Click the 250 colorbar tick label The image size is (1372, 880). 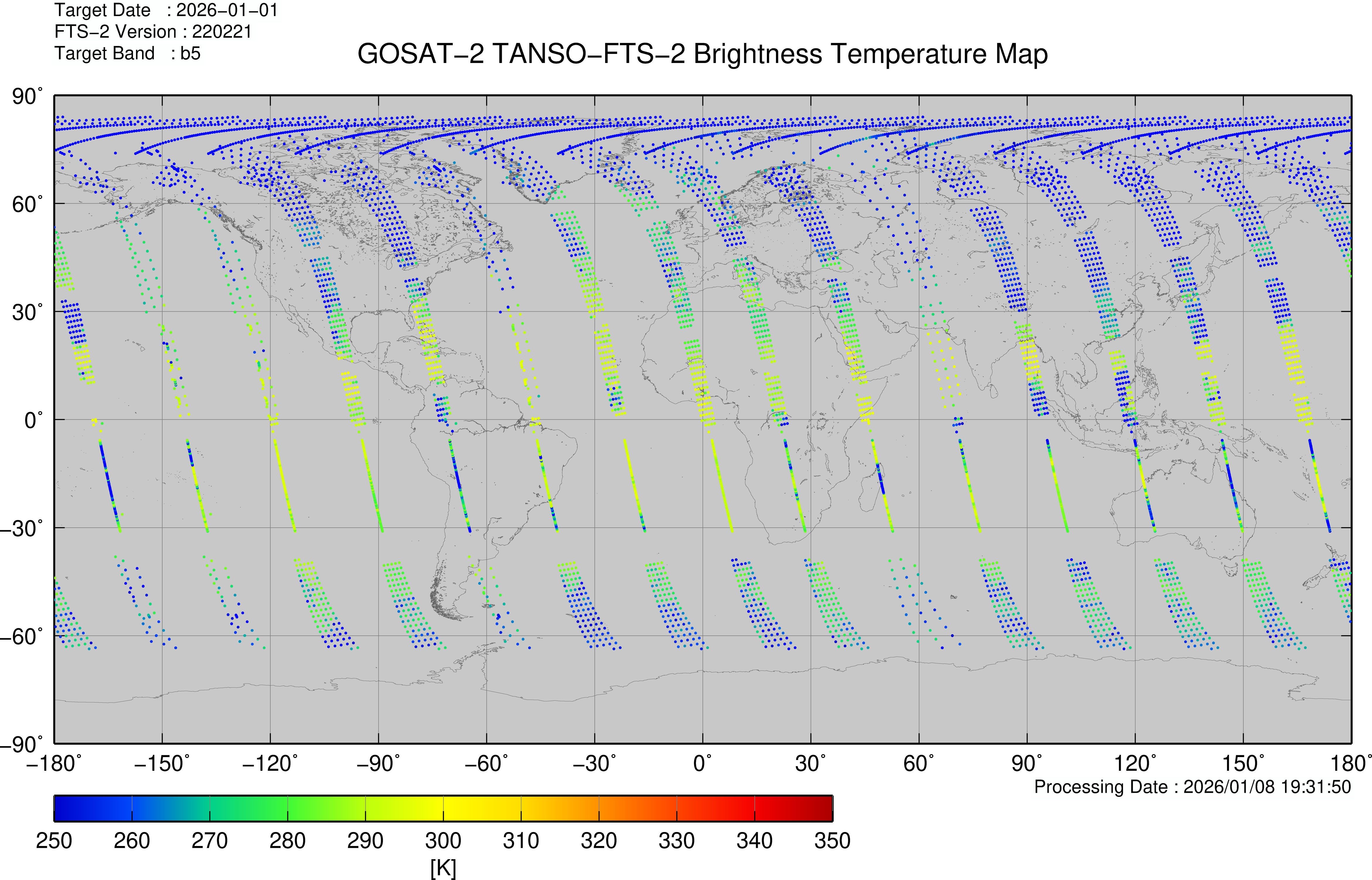[x=54, y=840]
